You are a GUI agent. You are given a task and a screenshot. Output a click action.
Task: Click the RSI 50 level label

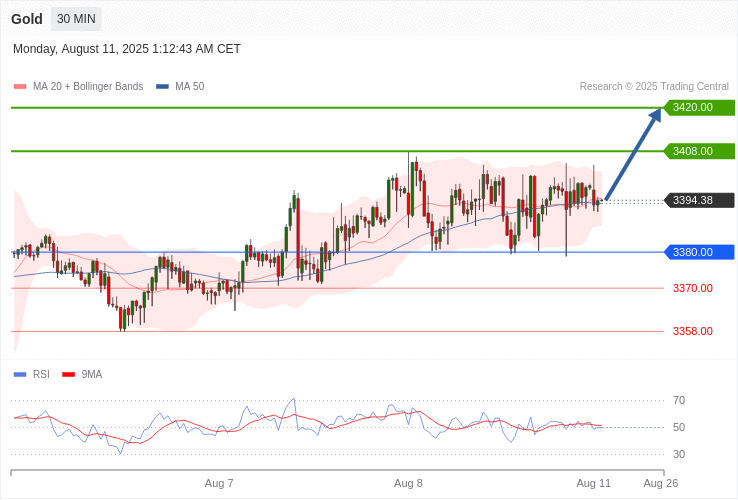click(x=679, y=427)
